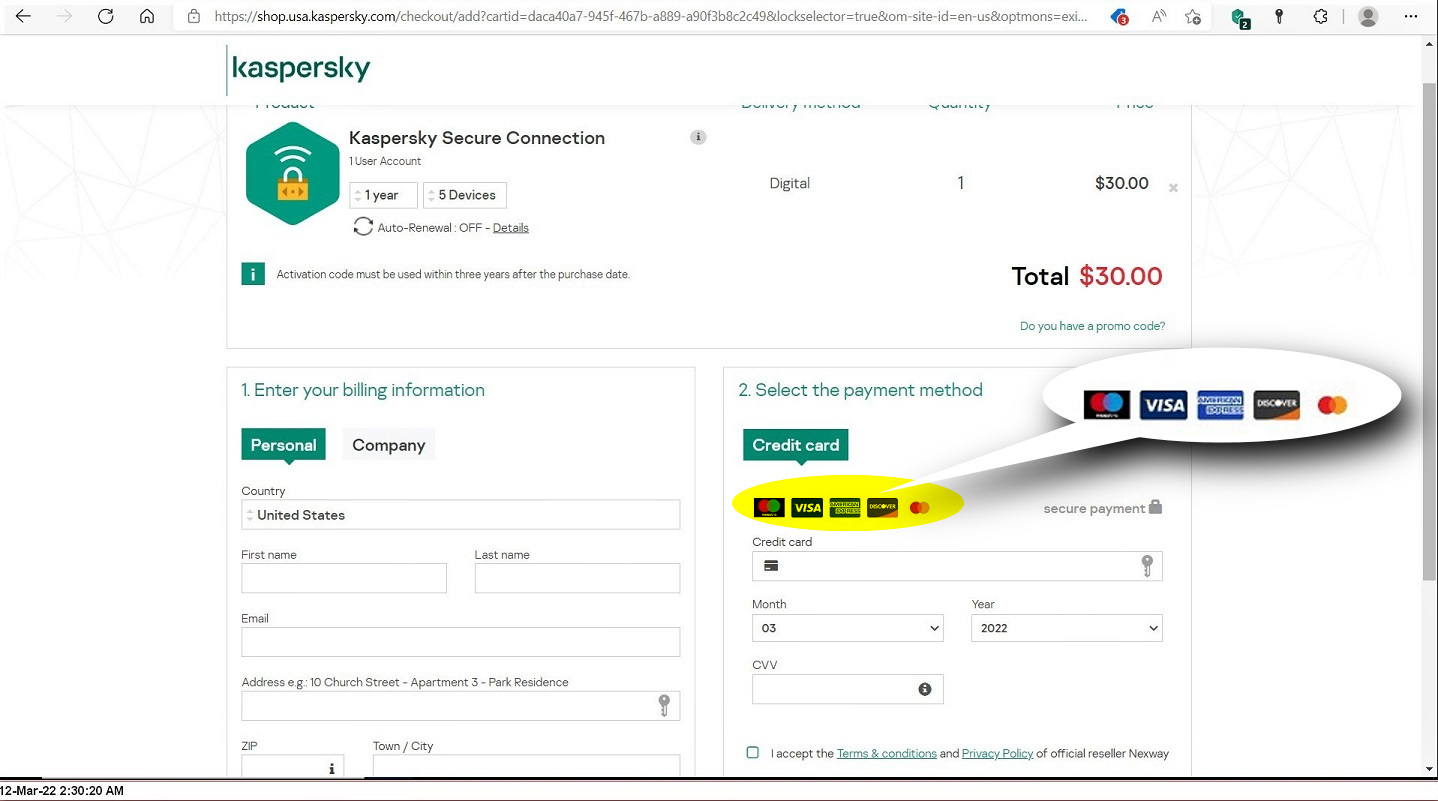Open Kaspersky Protection extension icon
The image size is (1438, 801).
click(1240, 17)
